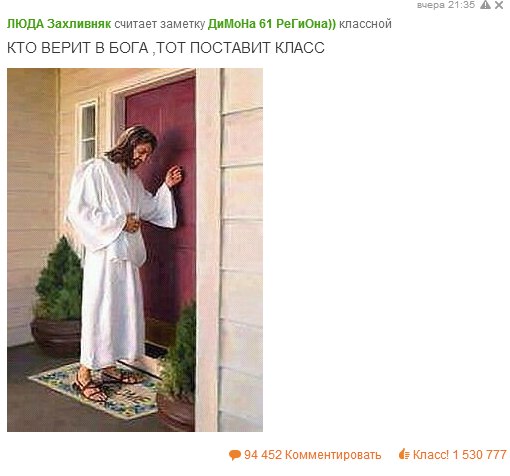Open the note titled КТО ВЕРИТ В БОГА
The width and height of the screenshot is (510, 476).
tap(166, 48)
